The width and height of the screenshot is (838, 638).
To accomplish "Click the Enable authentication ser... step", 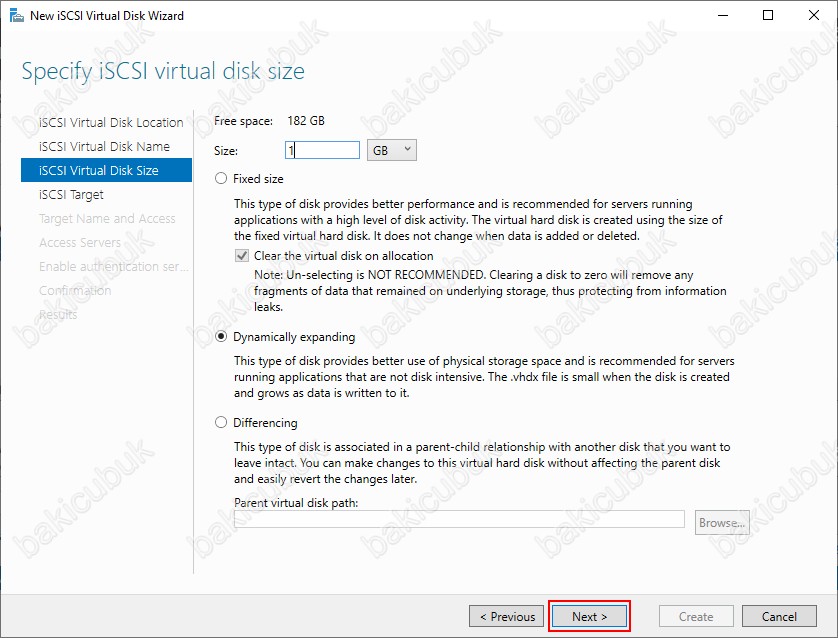I will click(x=113, y=267).
